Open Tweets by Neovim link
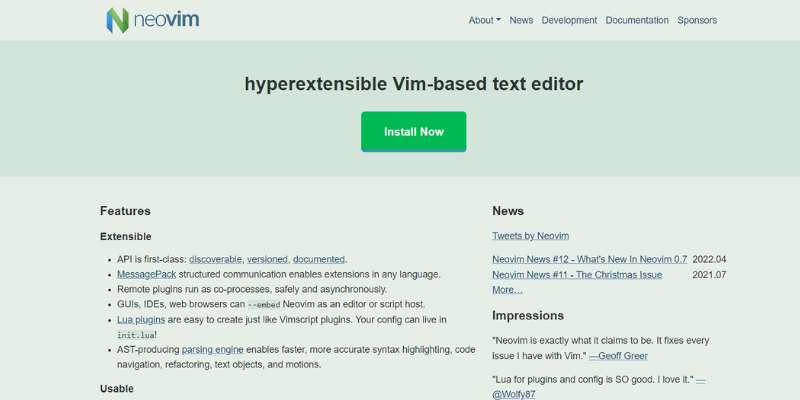This screenshot has height=400, width=800. pos(531,236)
